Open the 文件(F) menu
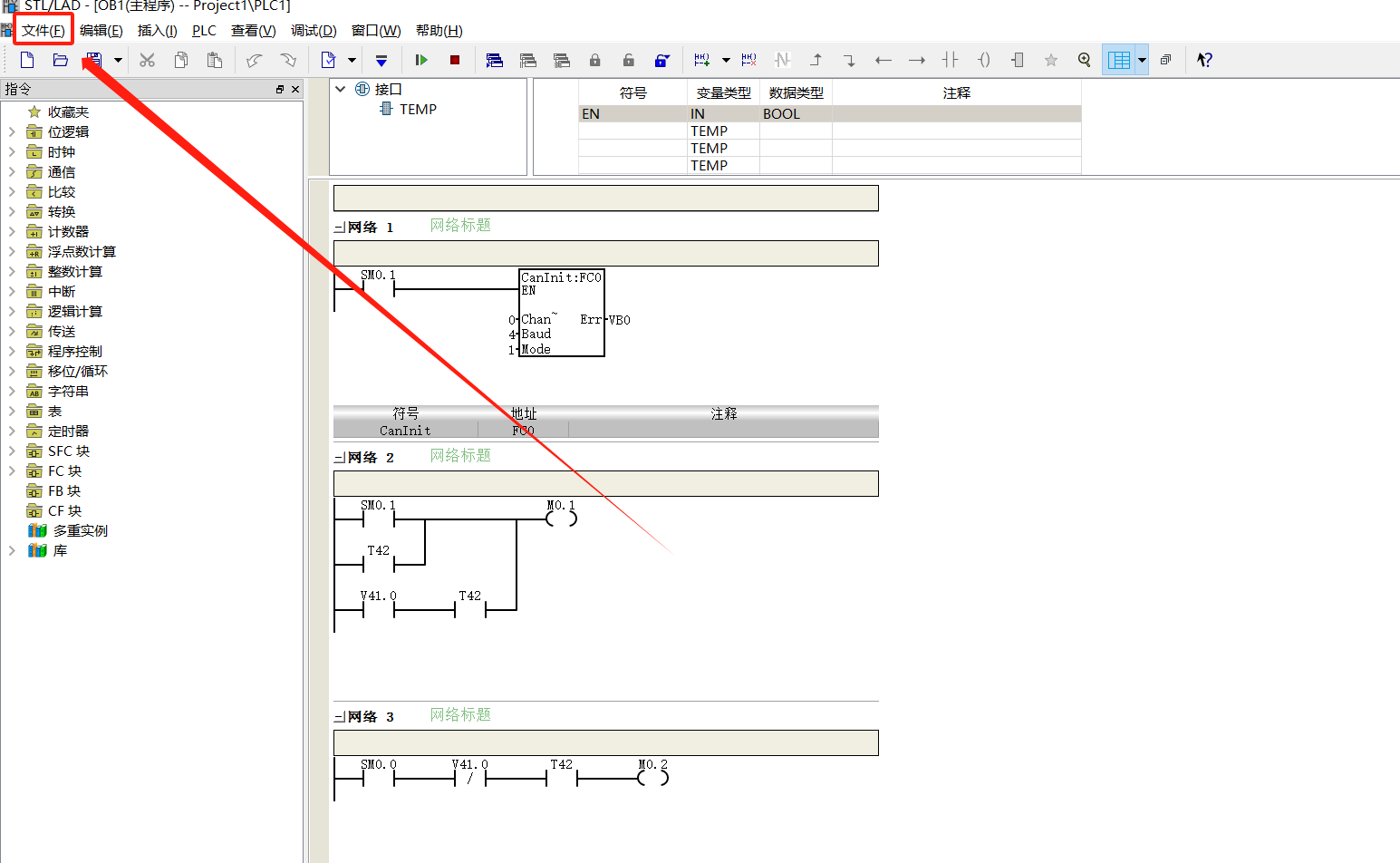 coord(43,30)
